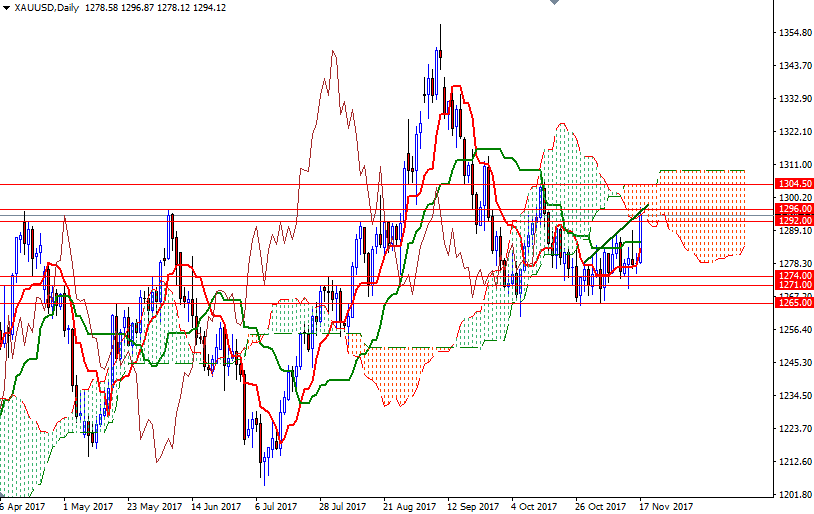Click the orange future Ichimoku cloud area

tap(700, 215)
